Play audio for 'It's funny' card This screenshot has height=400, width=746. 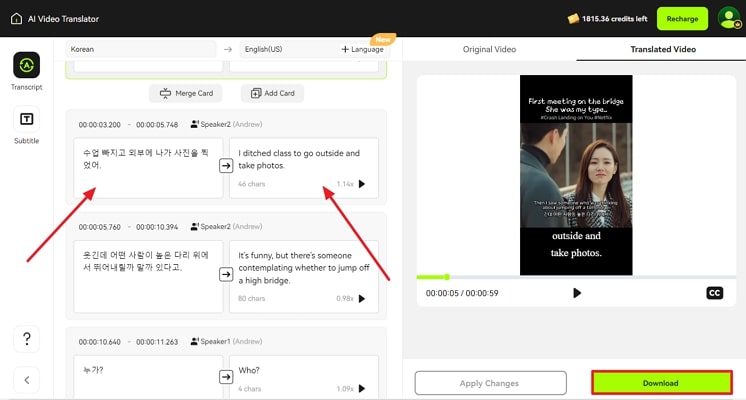pyautogui.click(x=362, y=299)
